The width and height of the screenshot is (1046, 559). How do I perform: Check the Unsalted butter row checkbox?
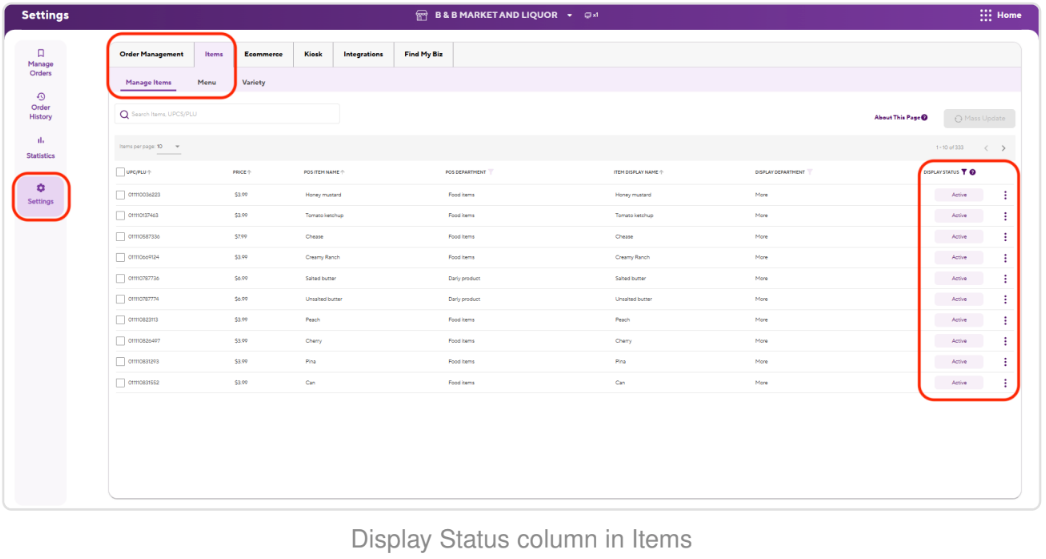(x=120, y=299)
